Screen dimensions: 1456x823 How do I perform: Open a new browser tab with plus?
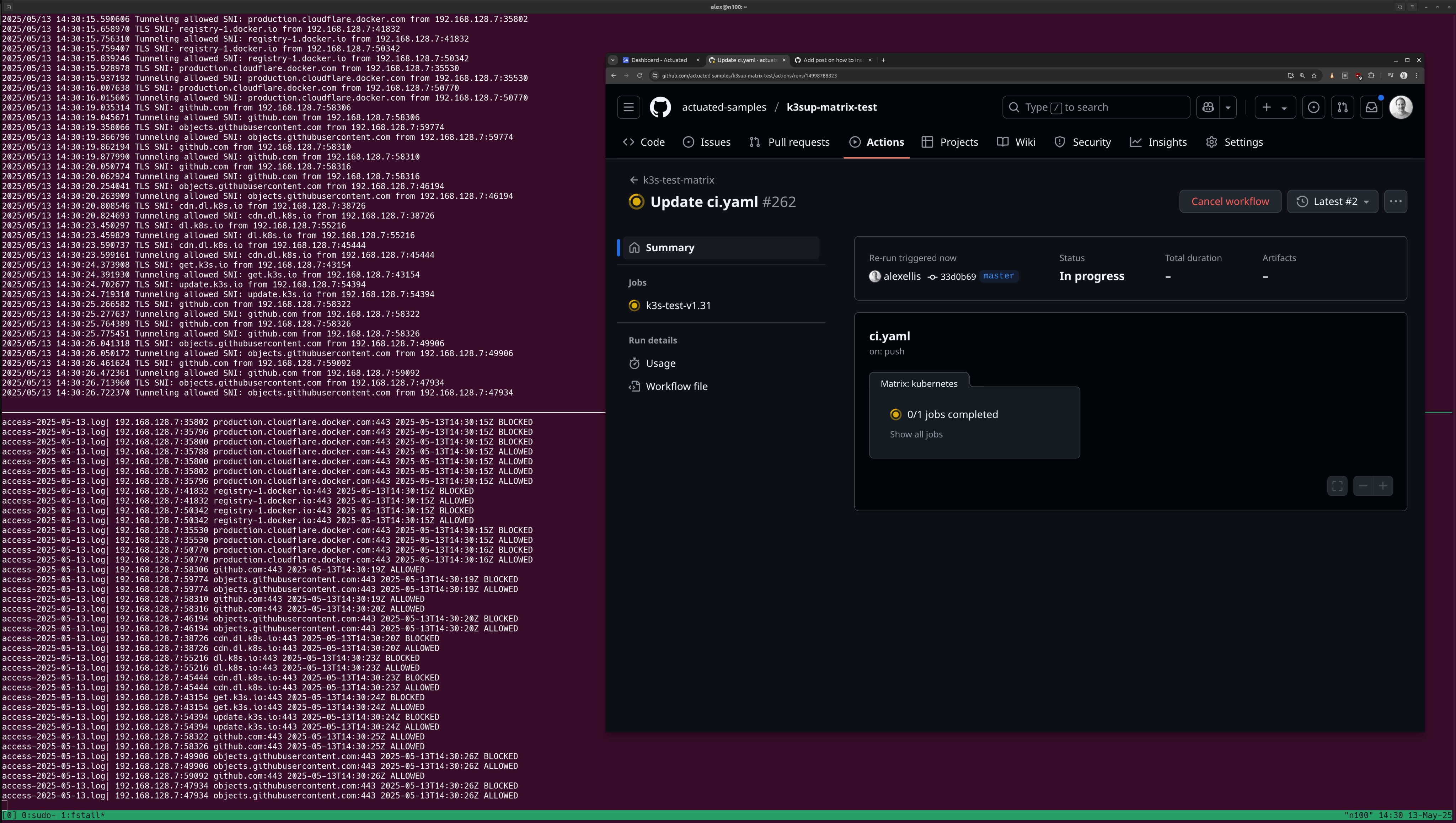pos(883,60)
